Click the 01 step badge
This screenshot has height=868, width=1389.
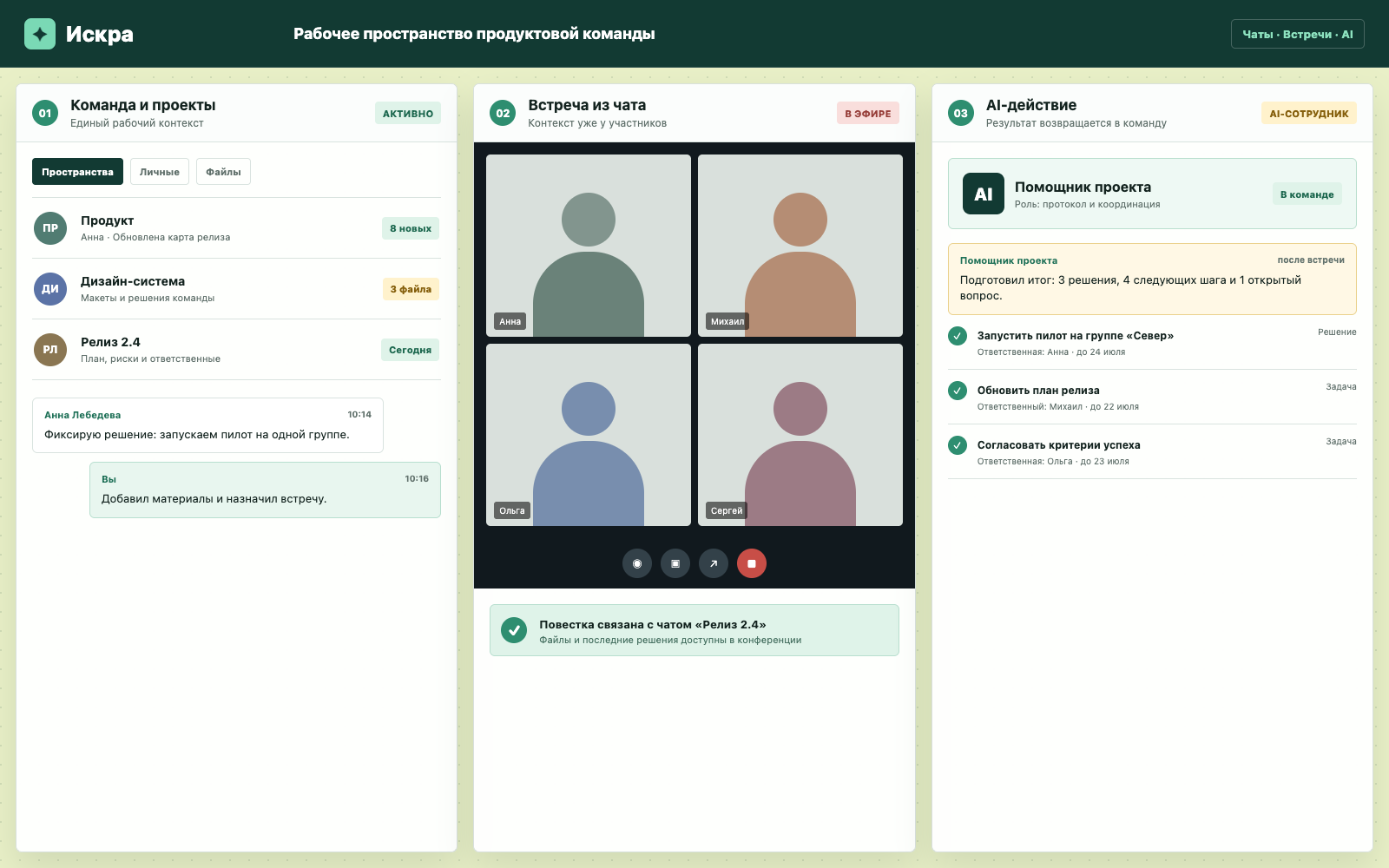pyautogui.click(x=45, y=113)
